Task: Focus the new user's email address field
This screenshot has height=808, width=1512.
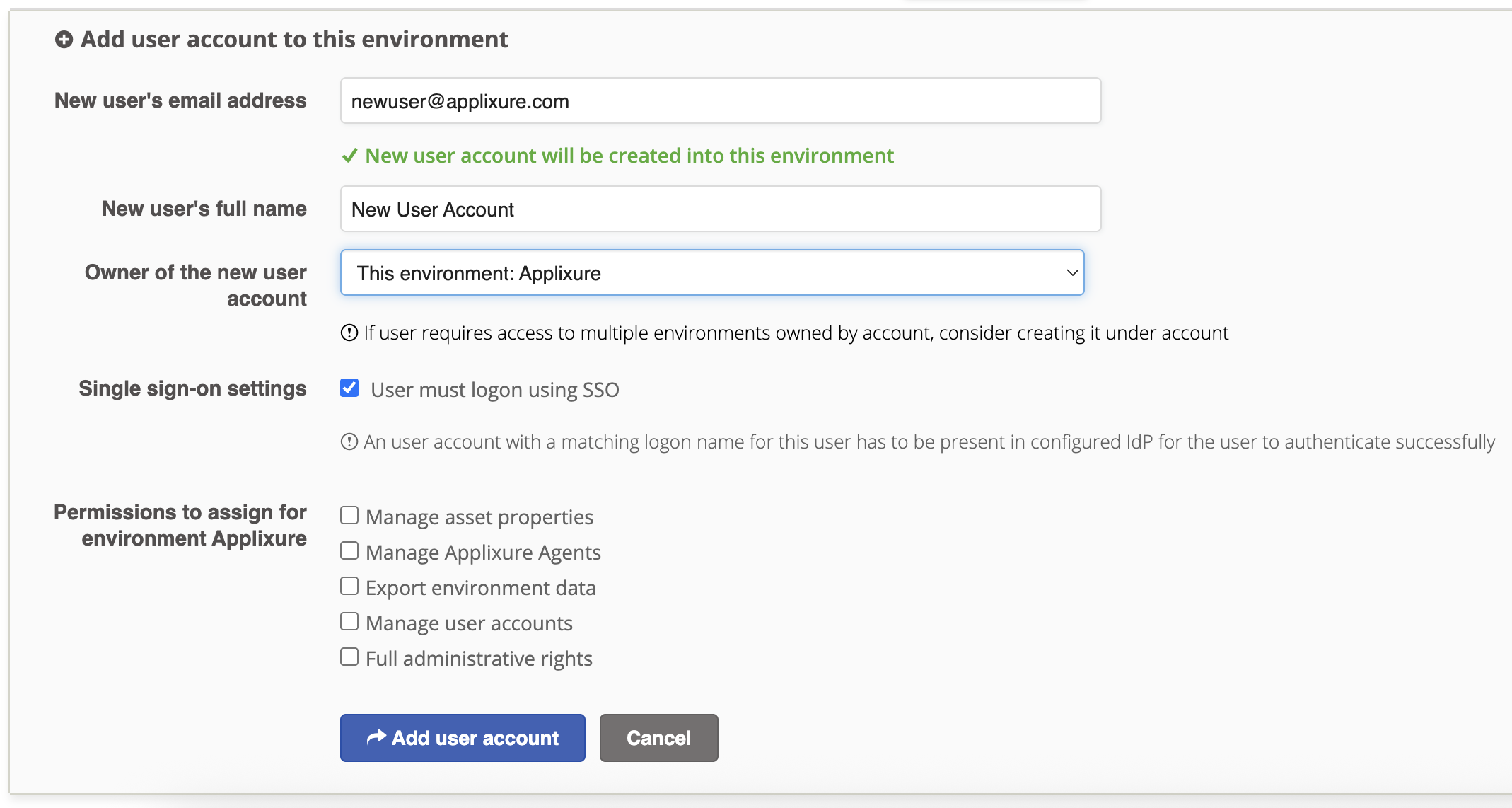Action: (x=721, y=100)
